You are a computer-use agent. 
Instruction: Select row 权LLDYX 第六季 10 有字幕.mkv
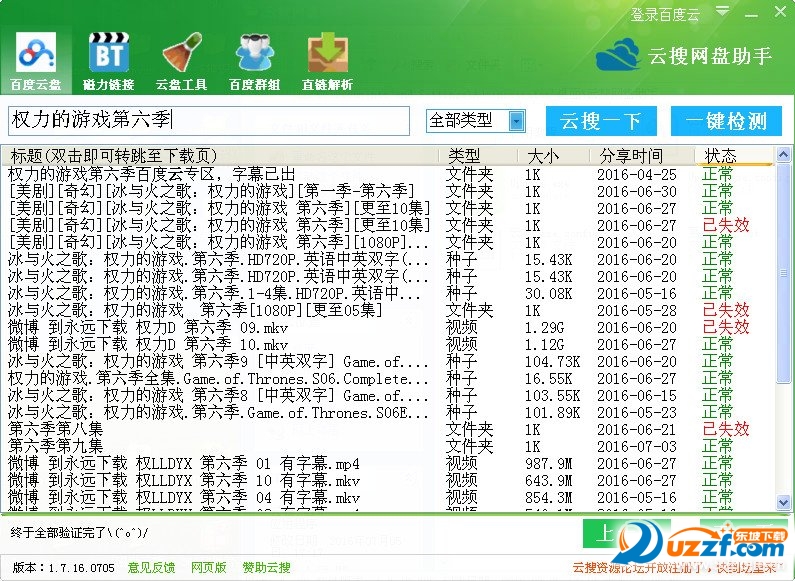click(388, 481)
